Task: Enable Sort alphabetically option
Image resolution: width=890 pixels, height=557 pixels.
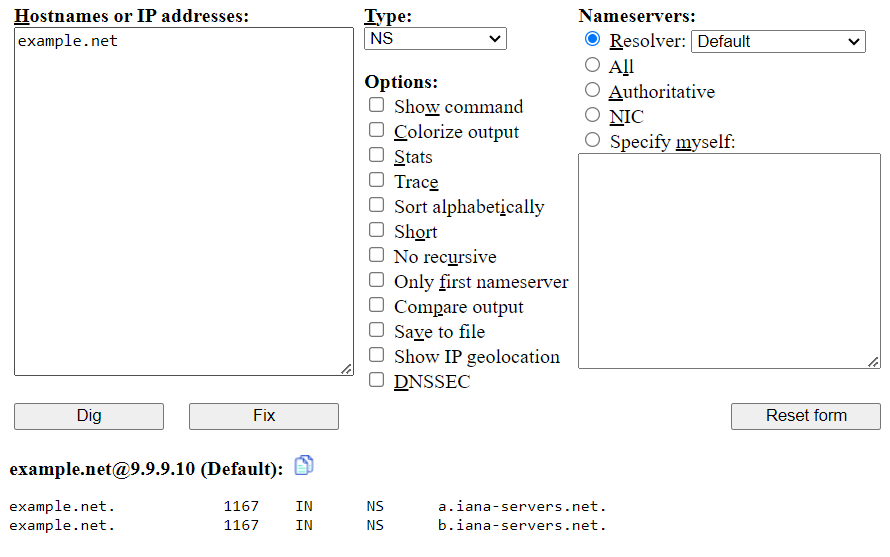Action: (376, 205)
